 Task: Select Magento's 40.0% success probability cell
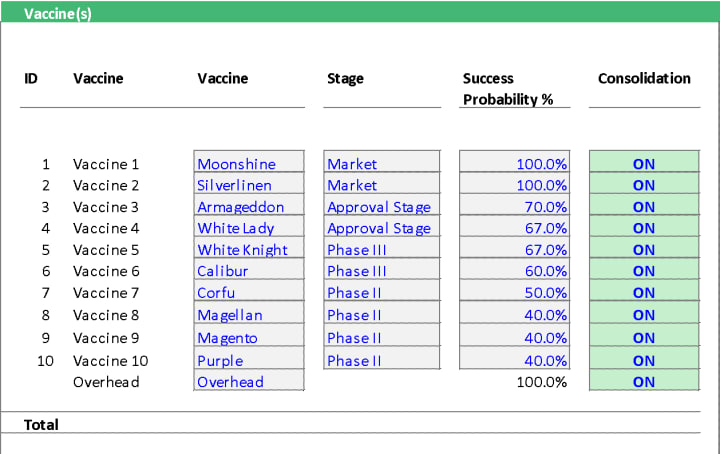point(514,335)
